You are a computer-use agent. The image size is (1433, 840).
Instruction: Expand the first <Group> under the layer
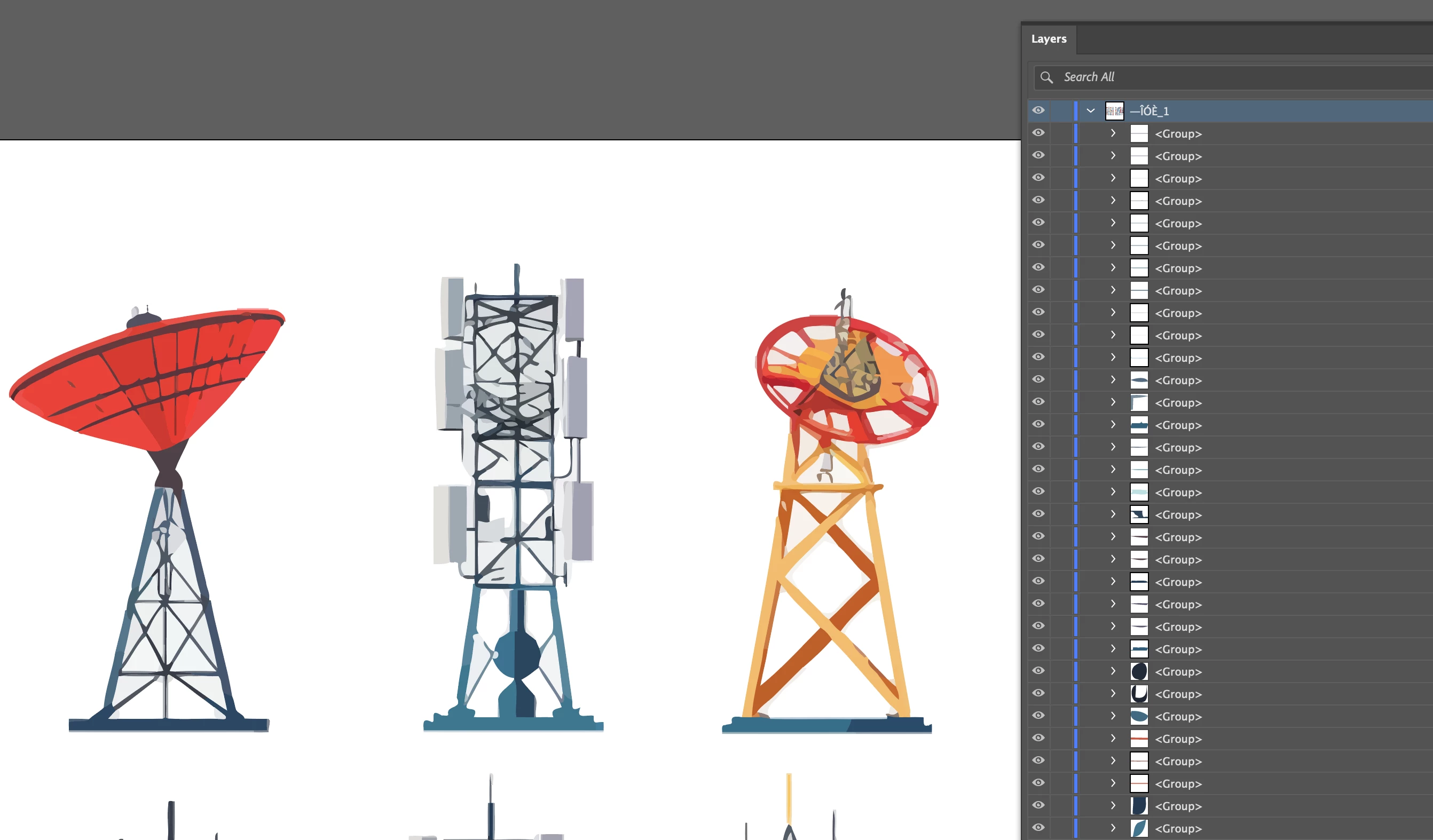coord(1113,133)
